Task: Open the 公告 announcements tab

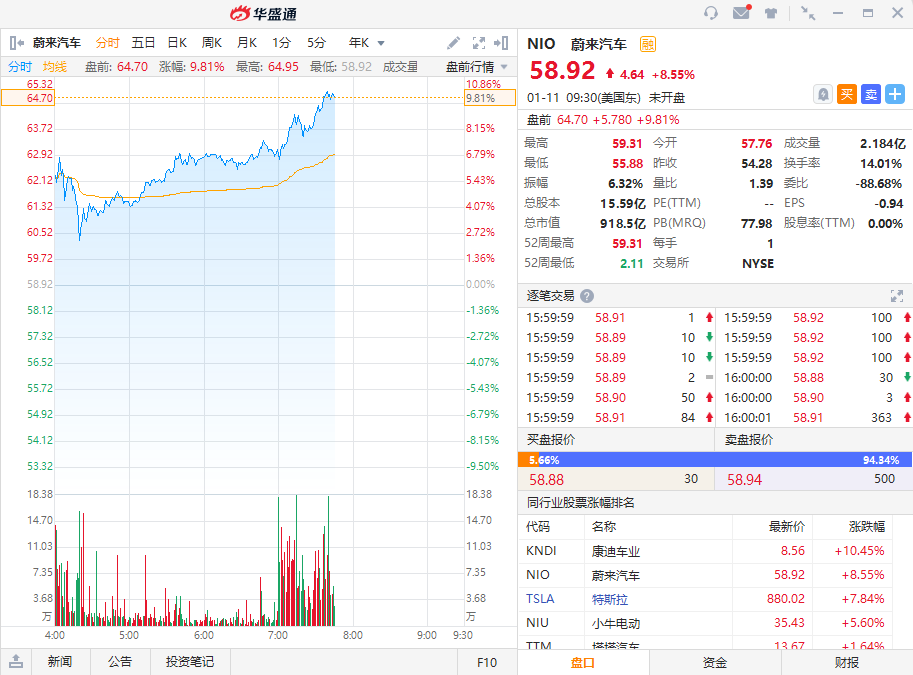Action: 120,662
